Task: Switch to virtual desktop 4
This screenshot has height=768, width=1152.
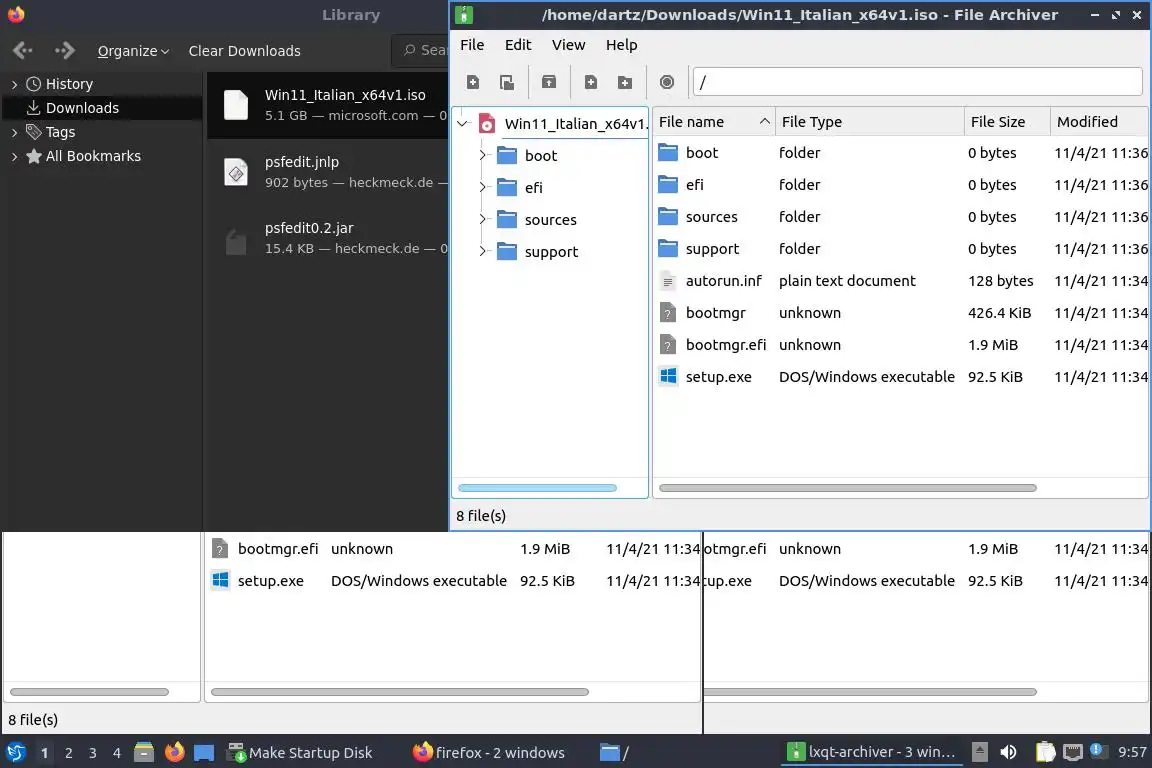Action: coord(117,753)
